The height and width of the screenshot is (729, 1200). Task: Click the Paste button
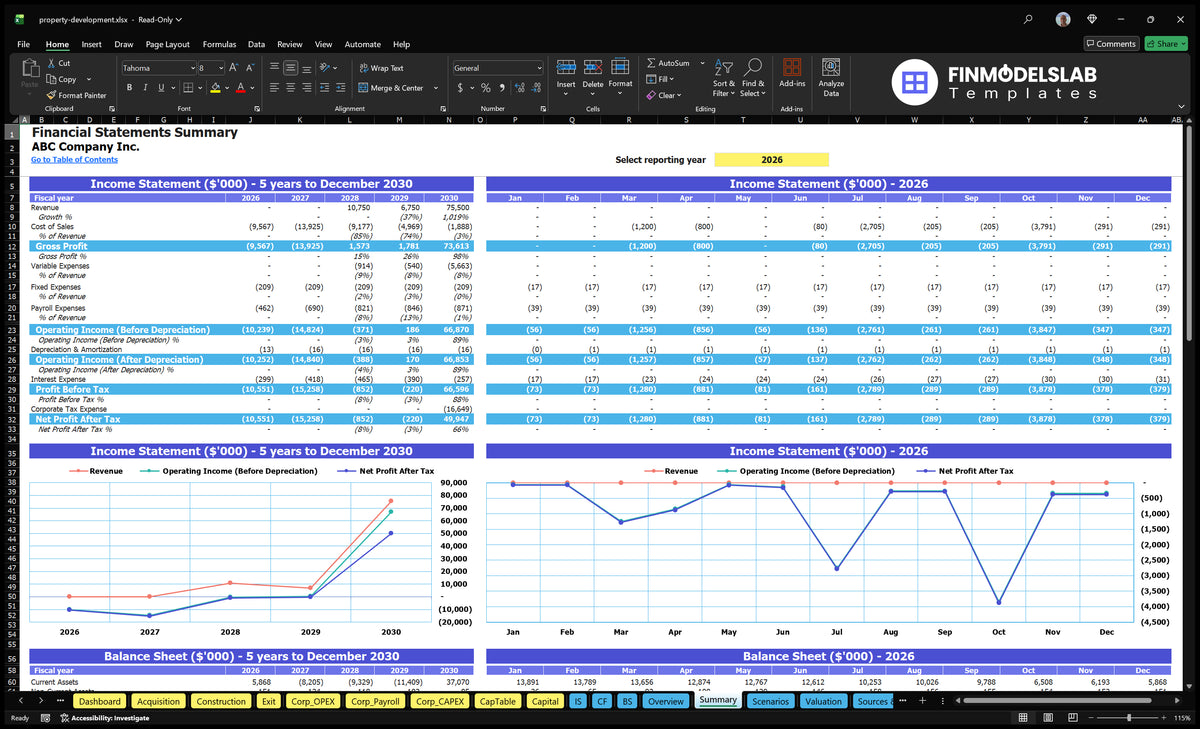tap(29, 76)
